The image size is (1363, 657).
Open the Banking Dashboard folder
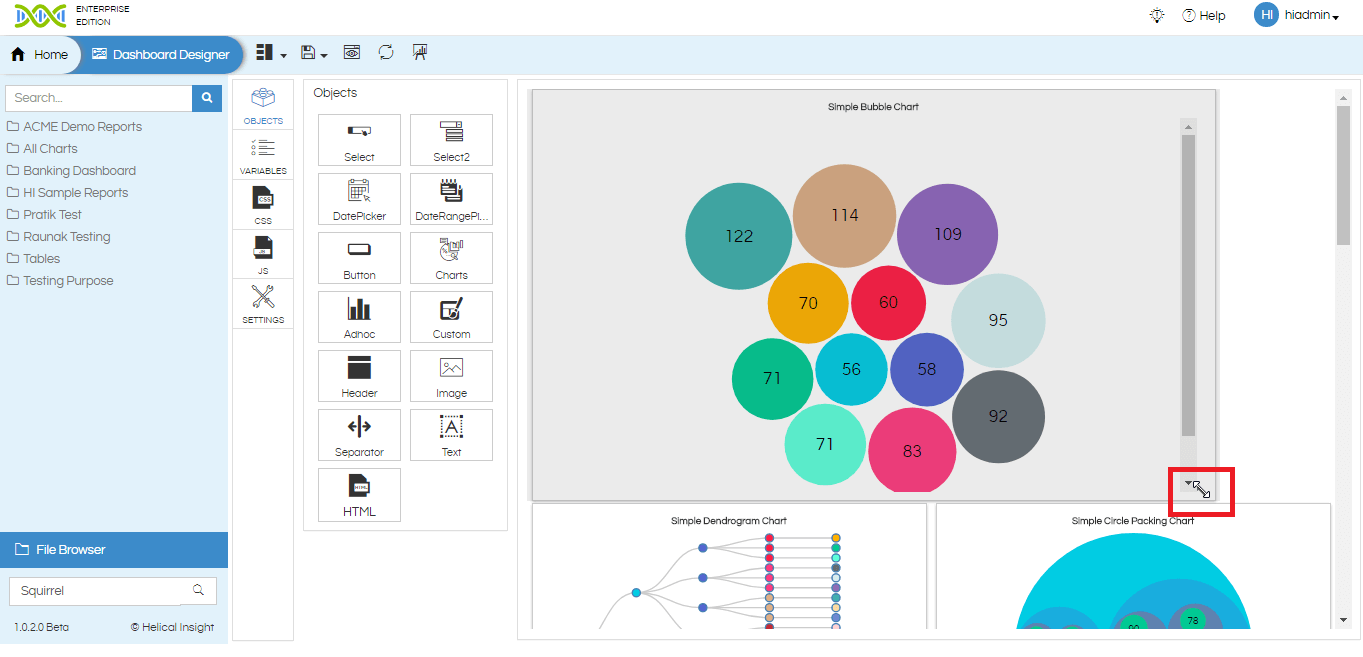[72, 171]
